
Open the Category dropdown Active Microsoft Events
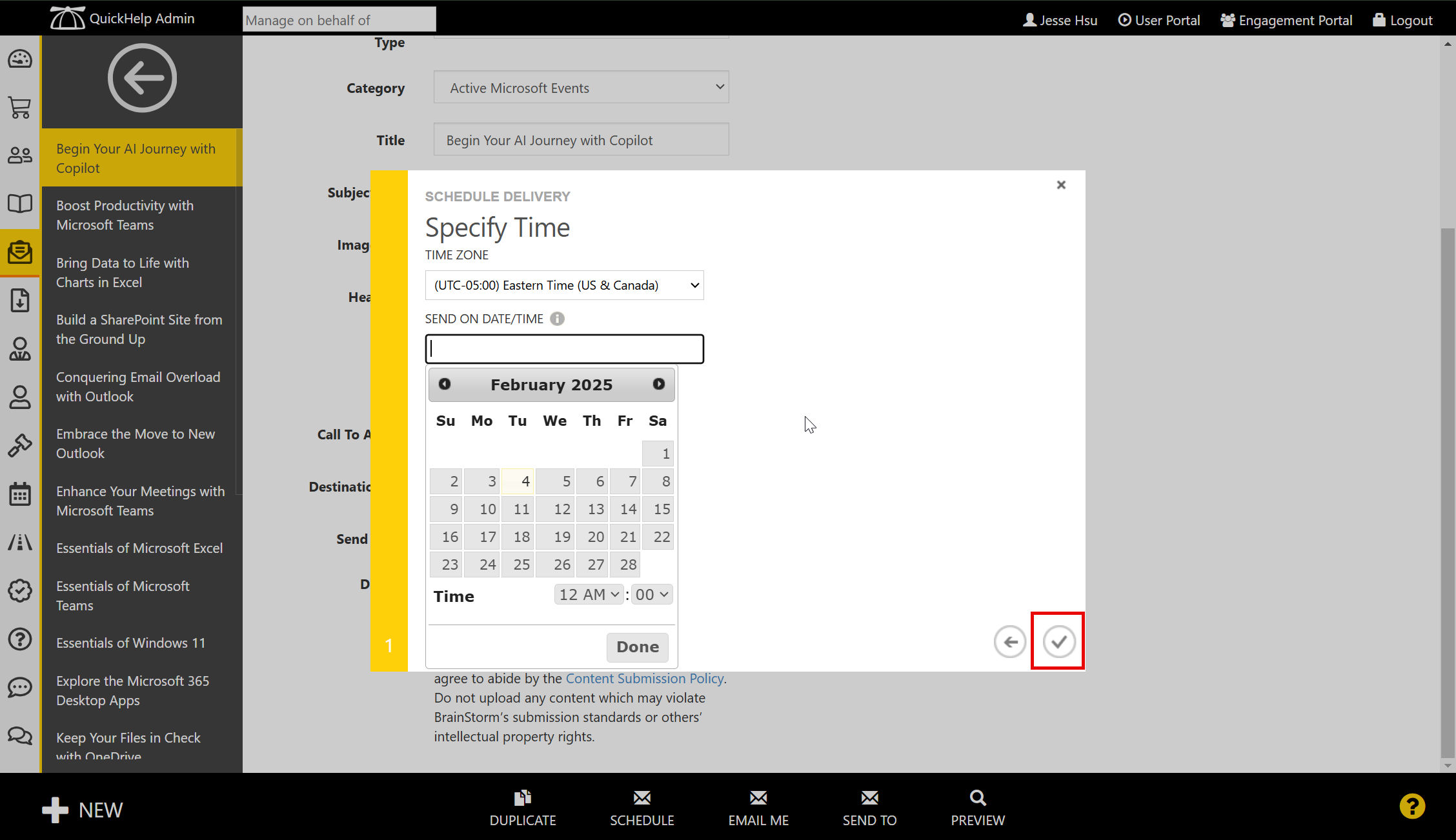point(581,88)
